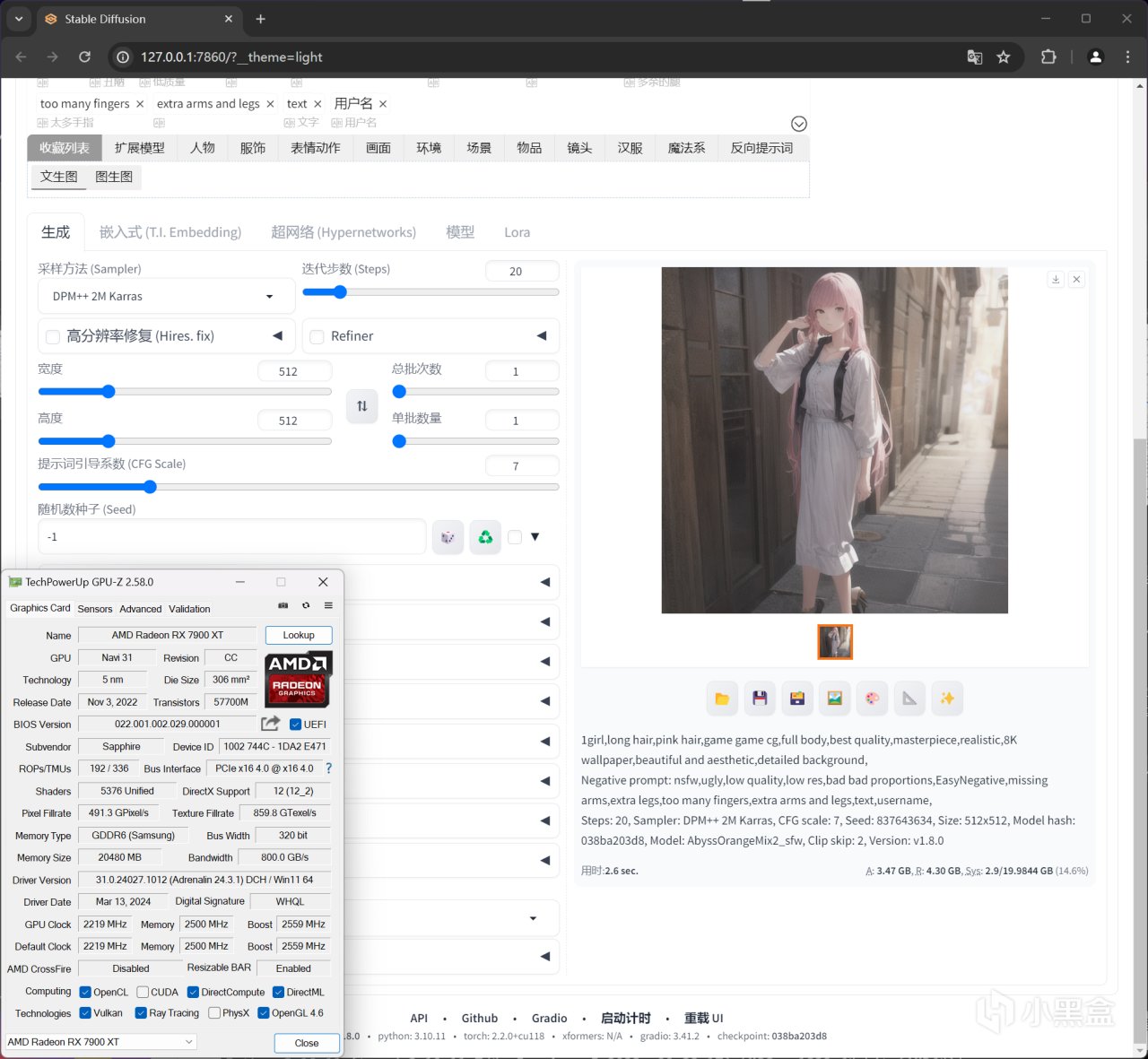Enable the Refiner checkbox
This screenshot has height=1059, width=1148.
(317, 337)
